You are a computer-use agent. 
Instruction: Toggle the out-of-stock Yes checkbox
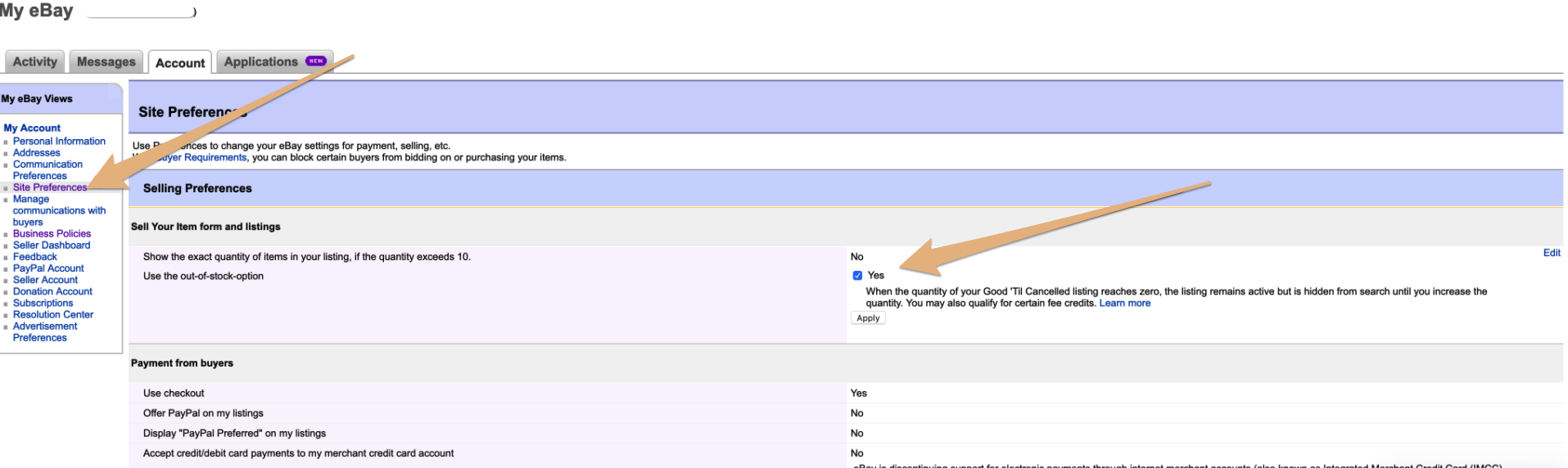857,276
